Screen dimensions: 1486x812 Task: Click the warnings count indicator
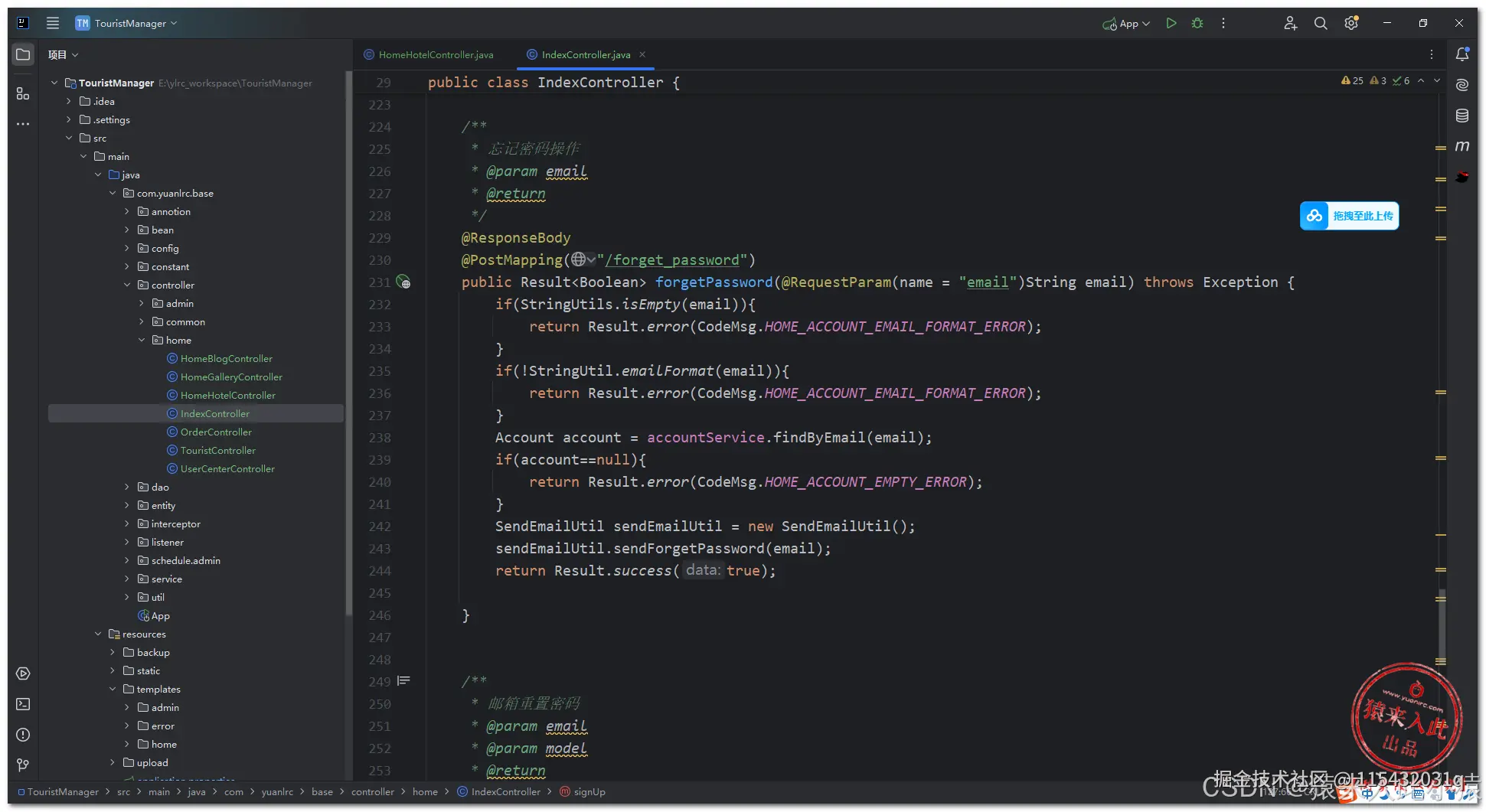pyautogui.click(x=1353, y=80)
